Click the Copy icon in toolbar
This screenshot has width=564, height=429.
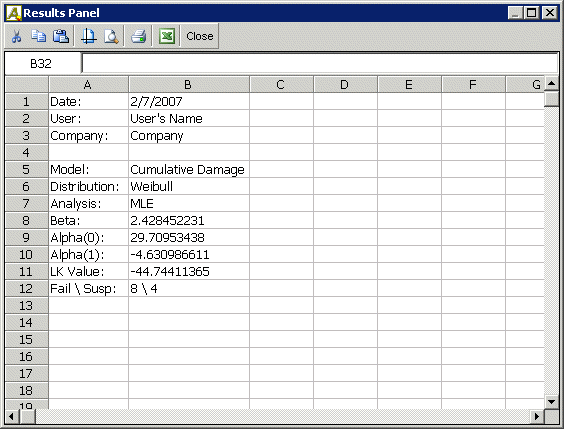click(x=38, y=36)
